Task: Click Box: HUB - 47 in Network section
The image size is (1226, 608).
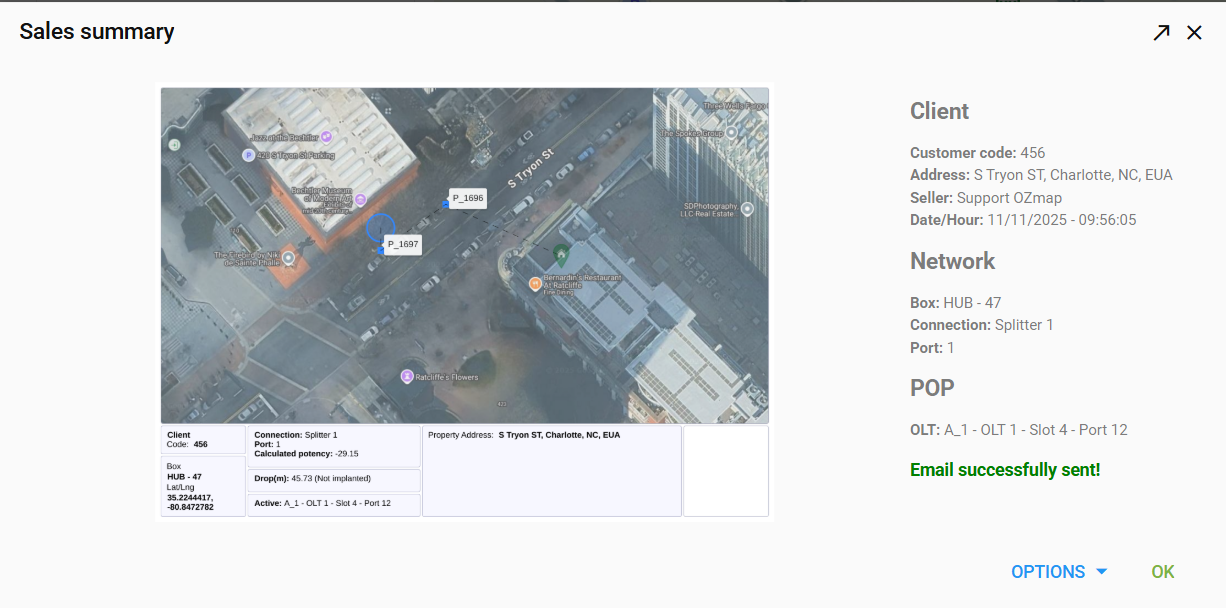Action: (955, 303)
